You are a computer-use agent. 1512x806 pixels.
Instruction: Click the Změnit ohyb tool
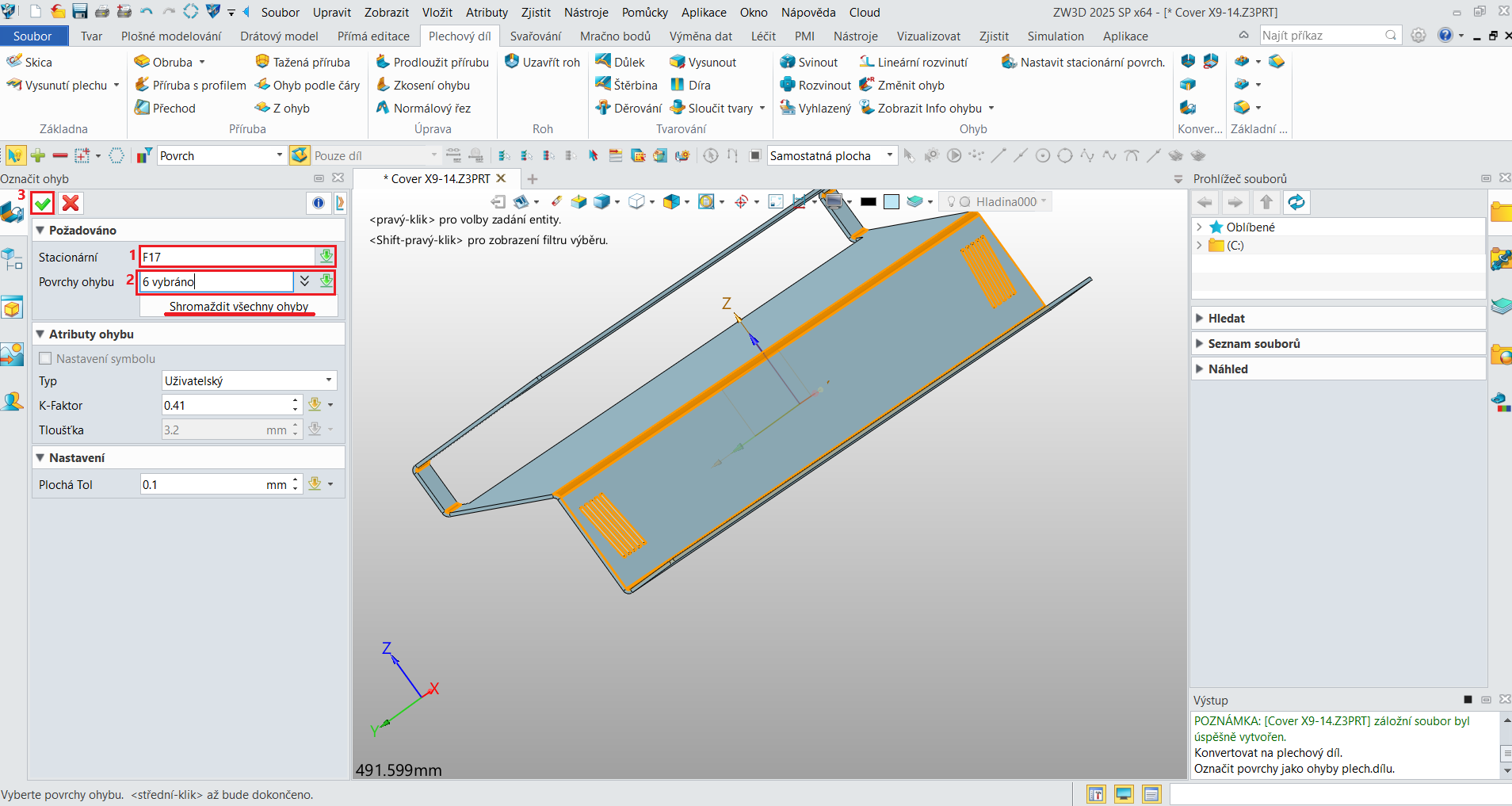click(902, 85)
